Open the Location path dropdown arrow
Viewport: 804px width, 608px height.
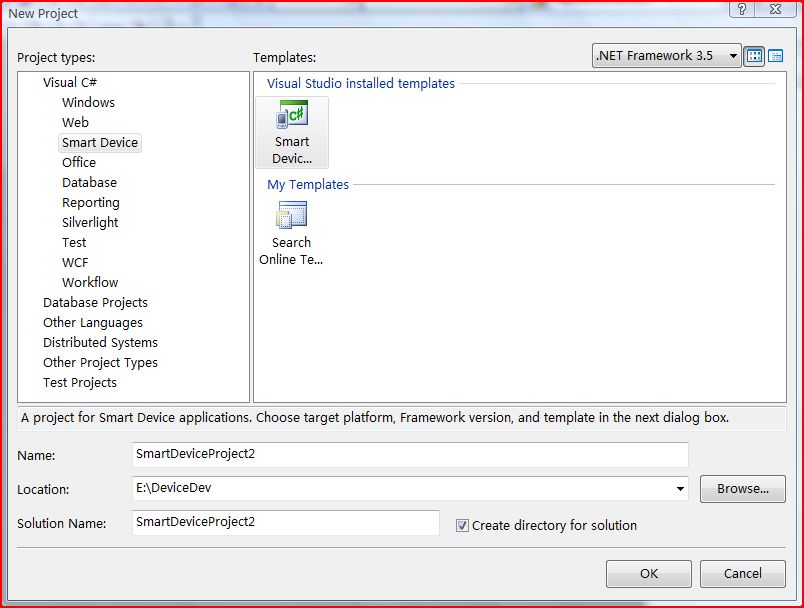tap(680, 489)
